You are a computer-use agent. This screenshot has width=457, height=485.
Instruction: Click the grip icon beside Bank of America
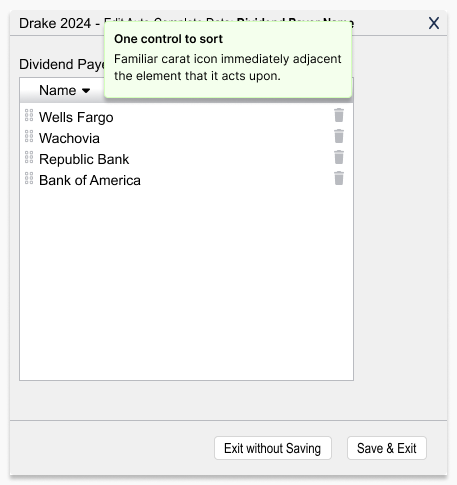[x=29, y=178]
